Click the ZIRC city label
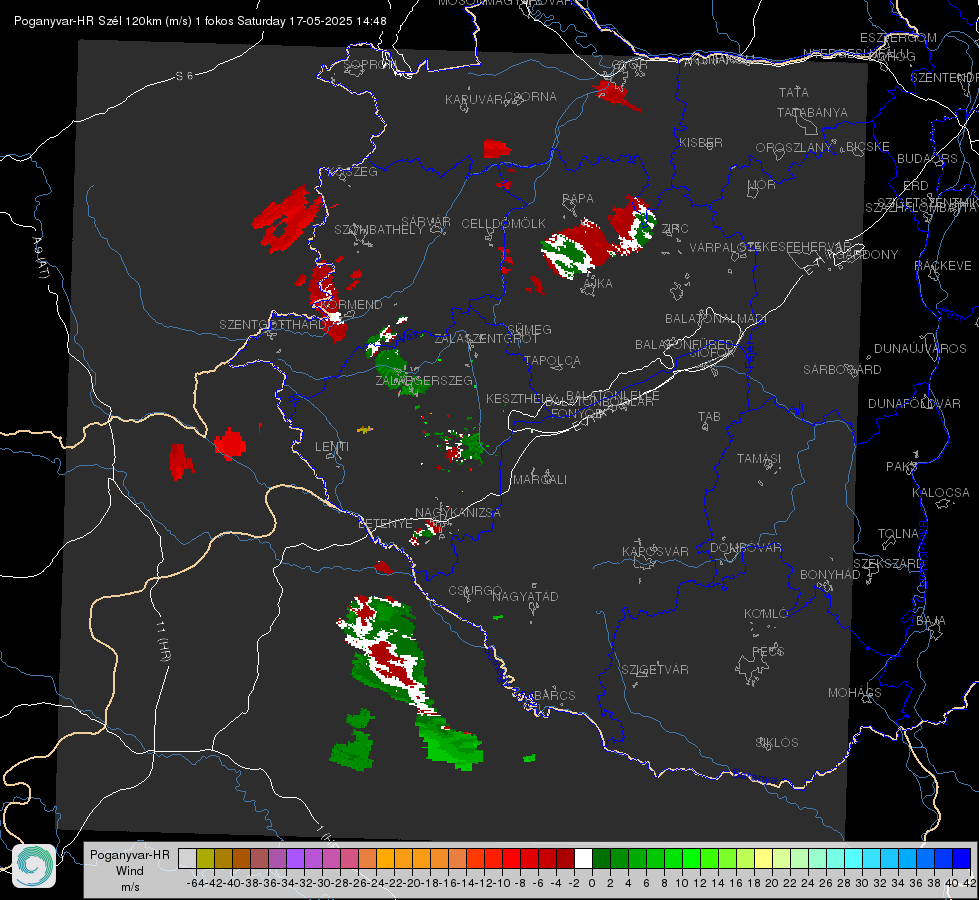Viewport: 979px width, 900px height. pos(674,229)
